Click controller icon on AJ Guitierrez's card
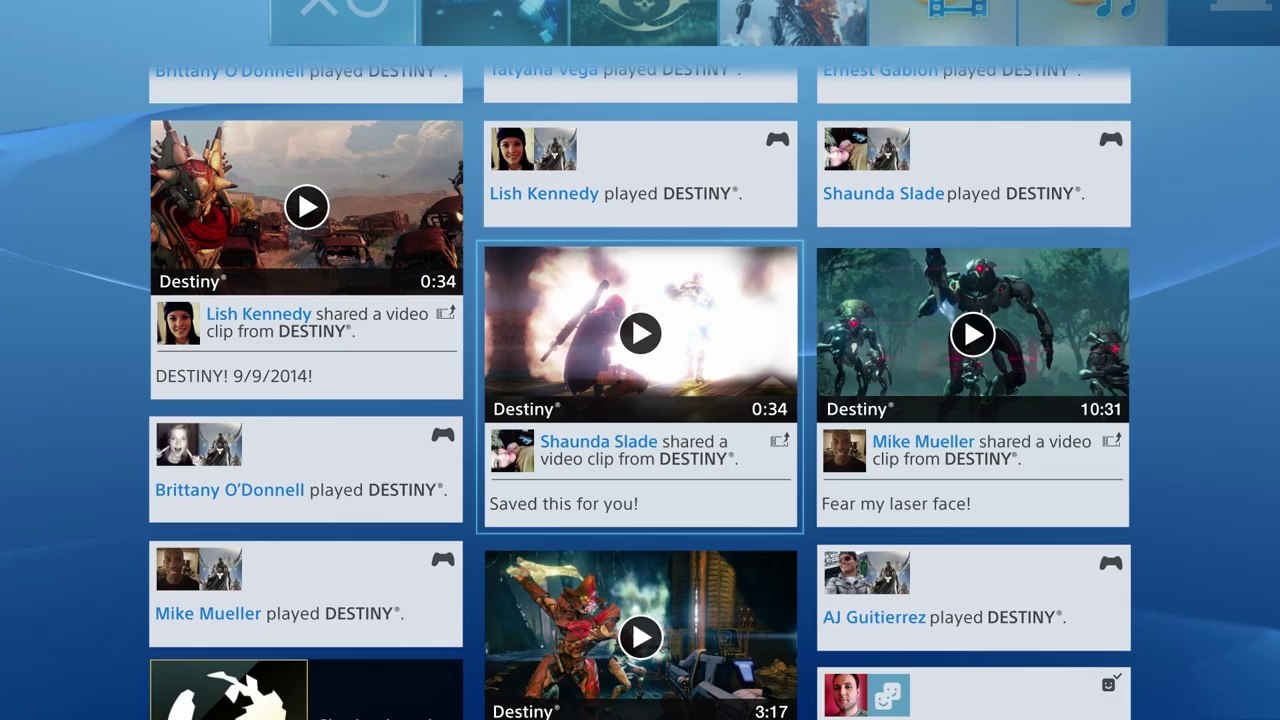 click(x=1111, y=563)
